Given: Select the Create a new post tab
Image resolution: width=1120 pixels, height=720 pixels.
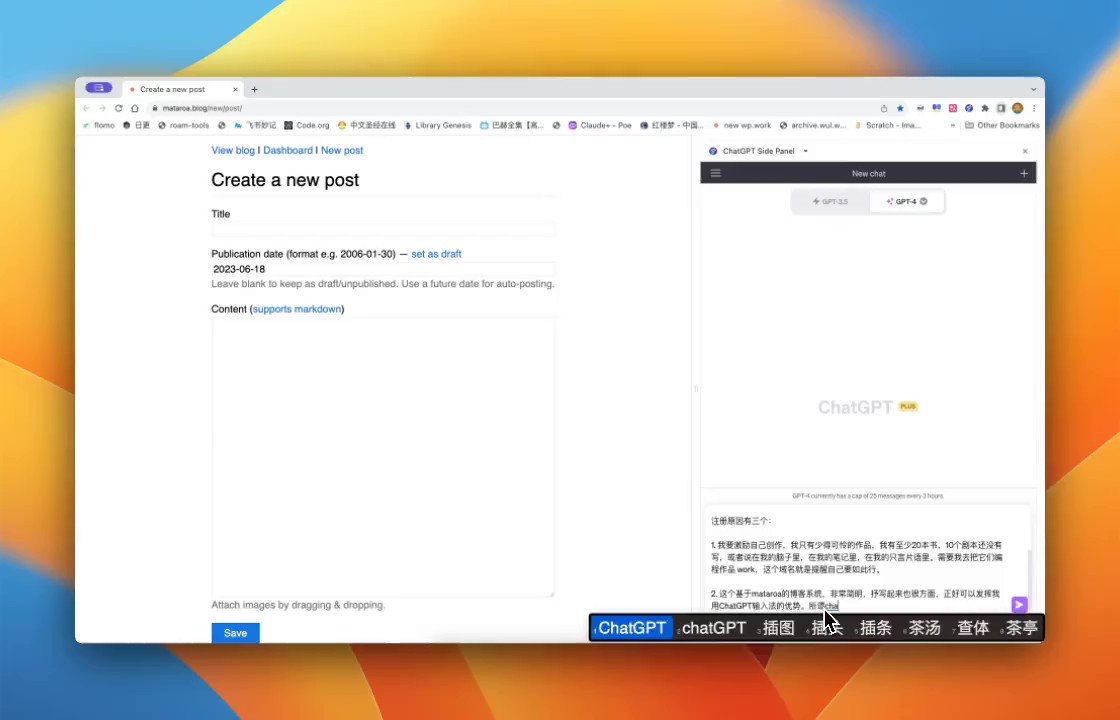Looking at the screenshot, I should click(183, 89).
